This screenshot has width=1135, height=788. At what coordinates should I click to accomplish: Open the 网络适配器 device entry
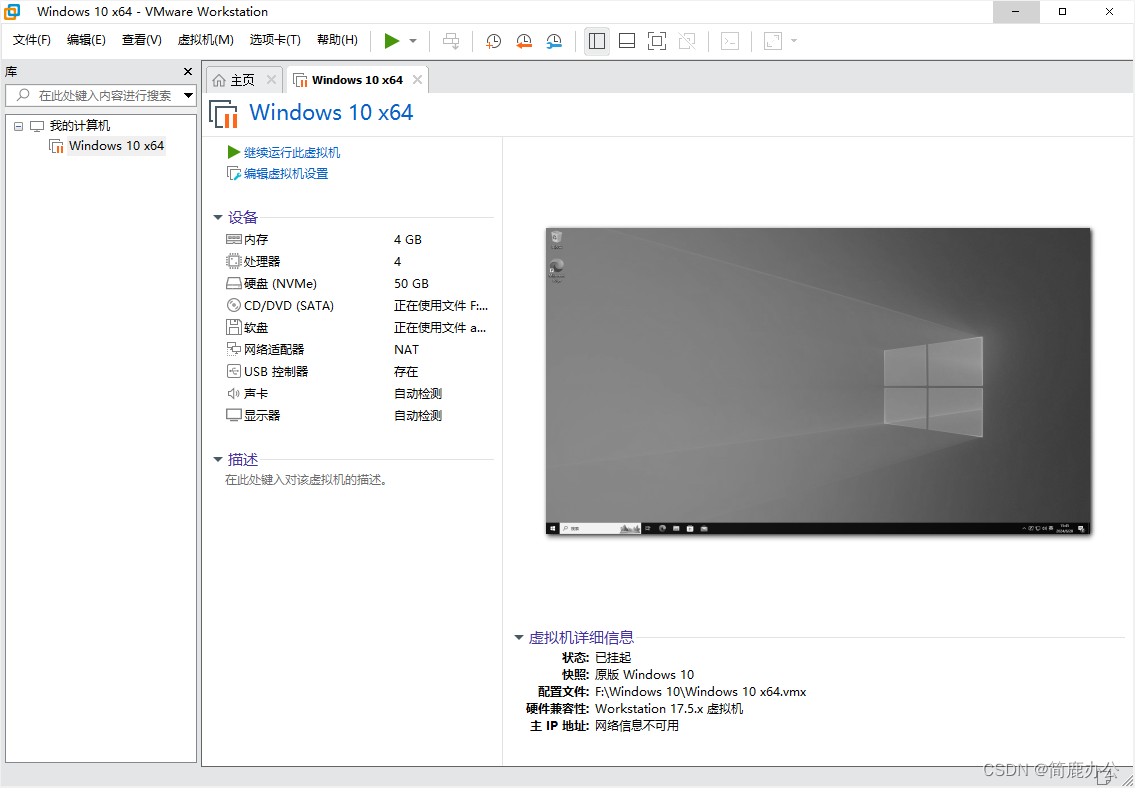pyautogui.click(x=265, y=349)
